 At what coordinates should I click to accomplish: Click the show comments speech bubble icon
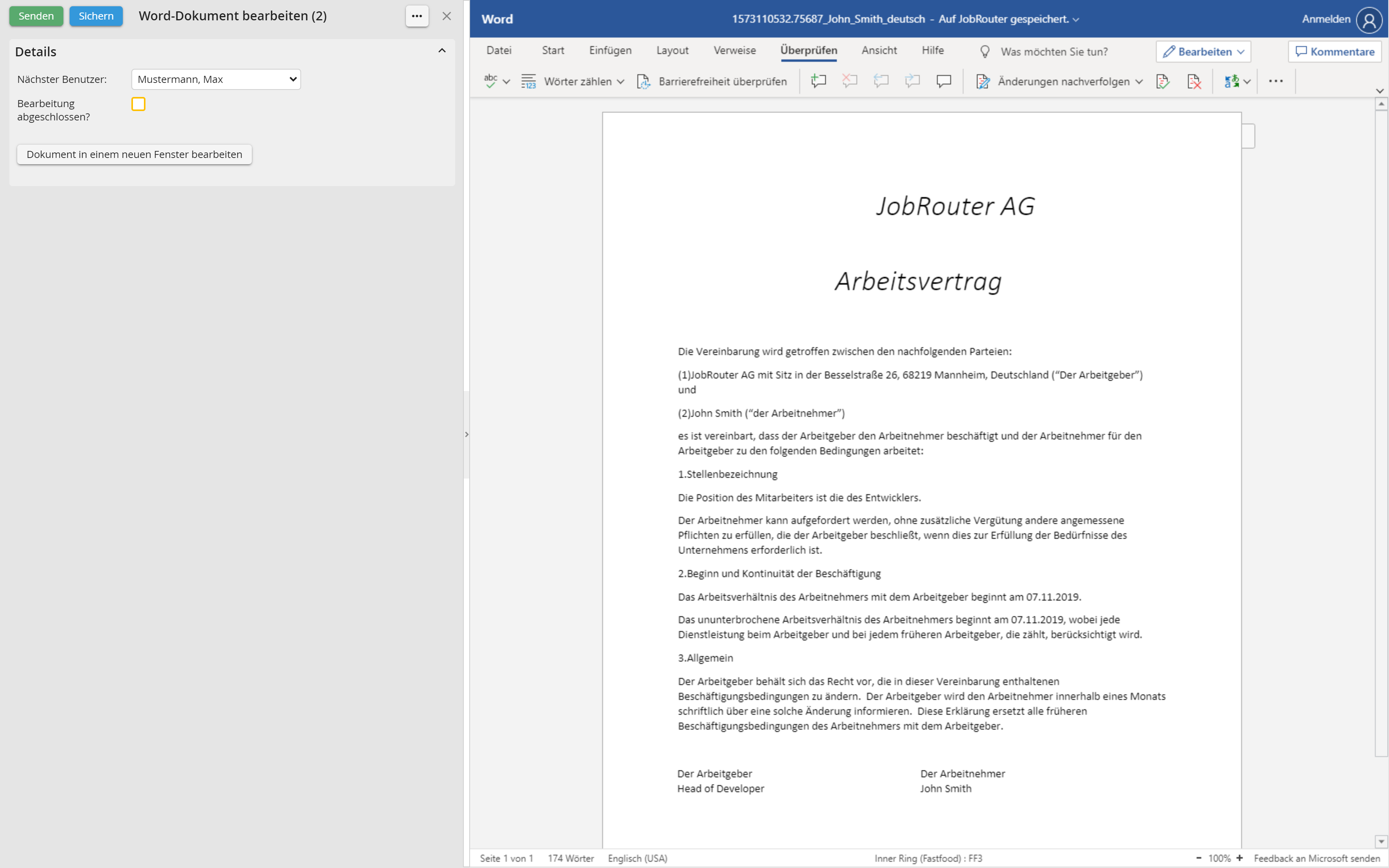coord(944,81)
